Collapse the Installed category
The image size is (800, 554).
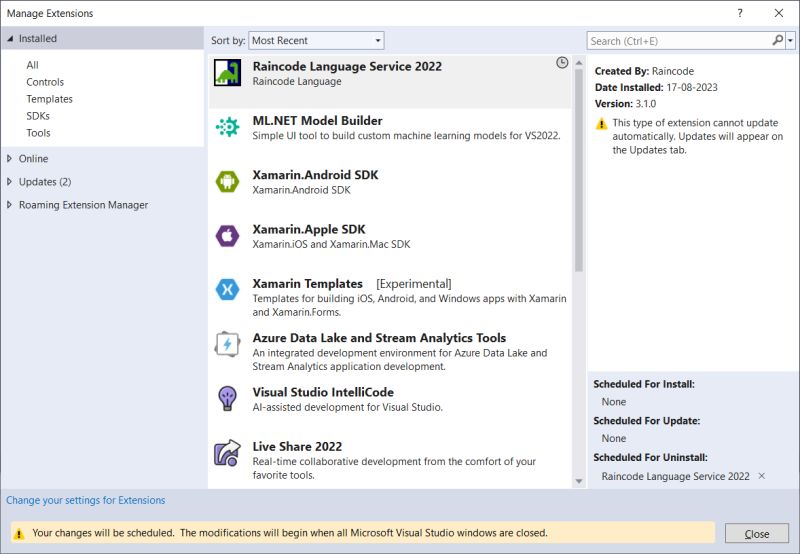click(x=10, y=38)
